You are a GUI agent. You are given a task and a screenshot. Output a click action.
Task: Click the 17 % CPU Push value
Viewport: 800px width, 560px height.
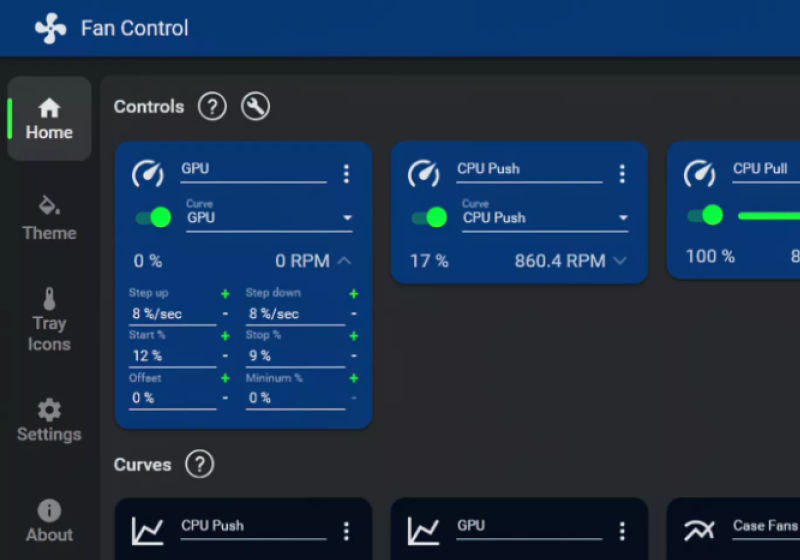click(429, 261)
